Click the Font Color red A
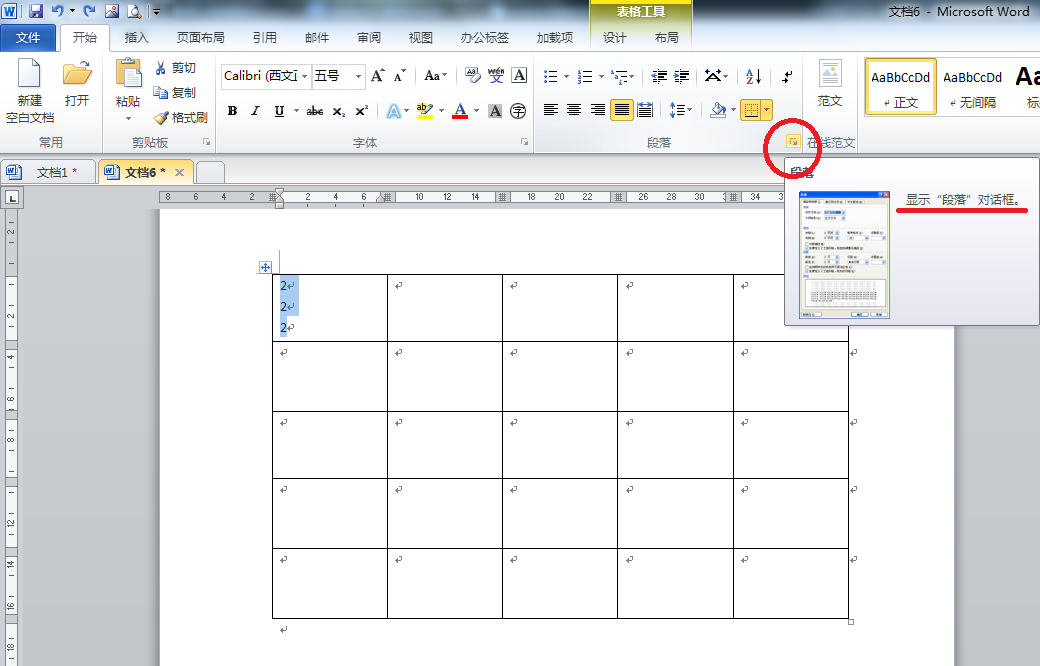This screenshot has height=666, width=1040. coord(460,111)
